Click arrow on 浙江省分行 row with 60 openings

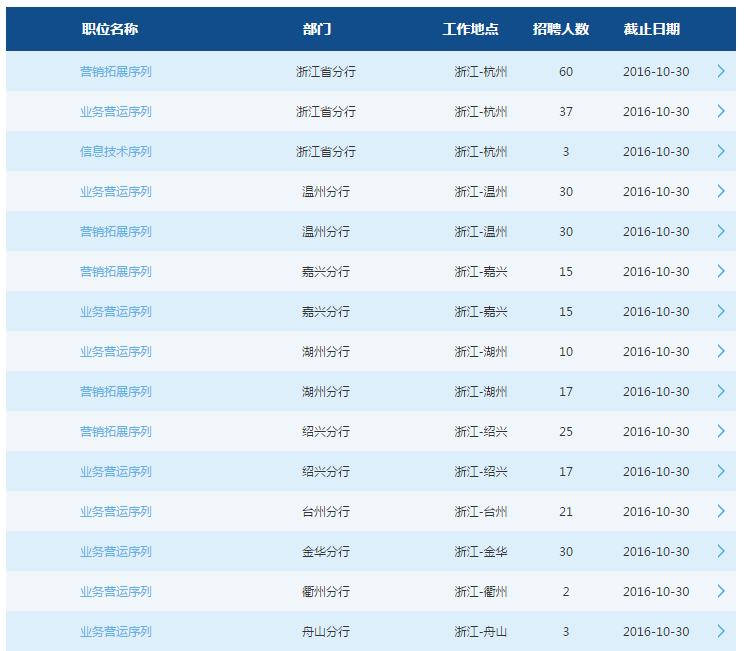pos(720,72)
